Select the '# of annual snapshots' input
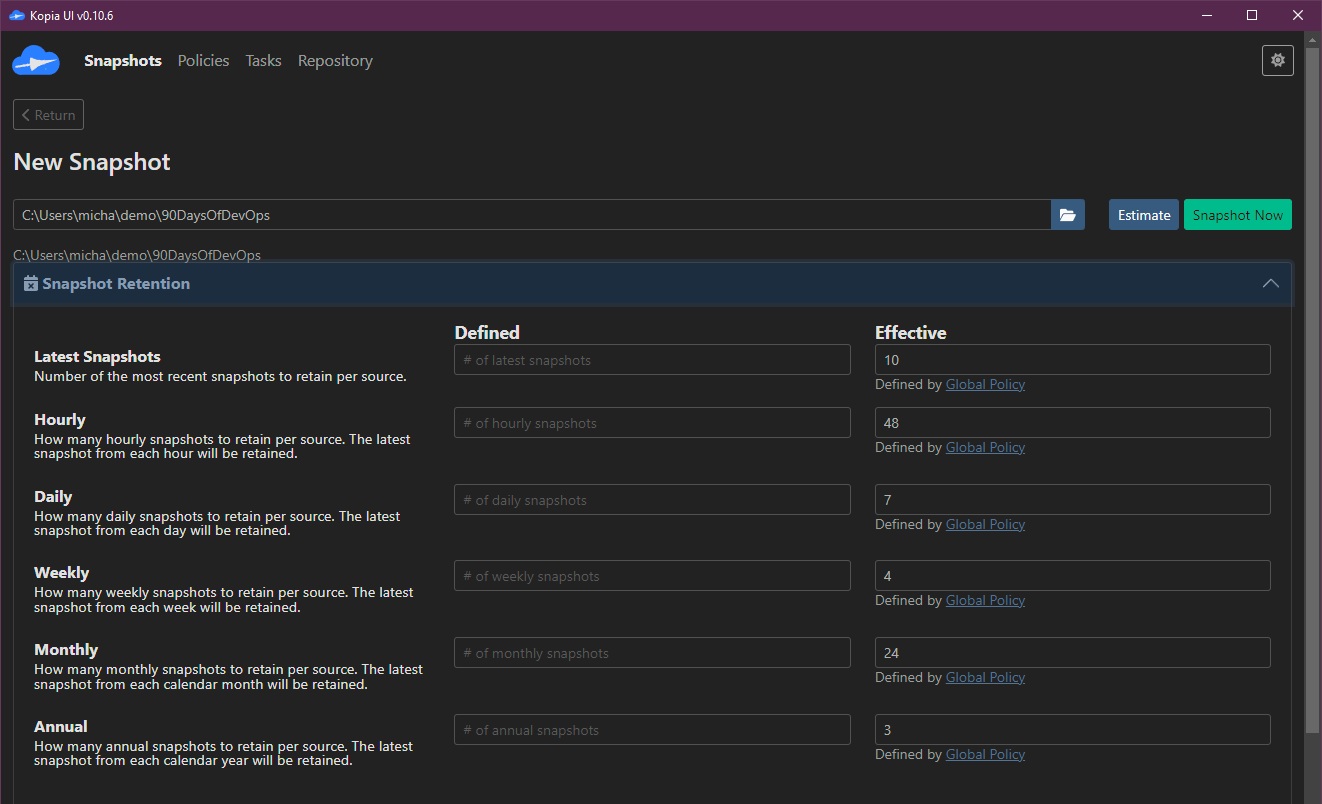The height and width of the screenshot is (804, 1322). click(652, 730)
